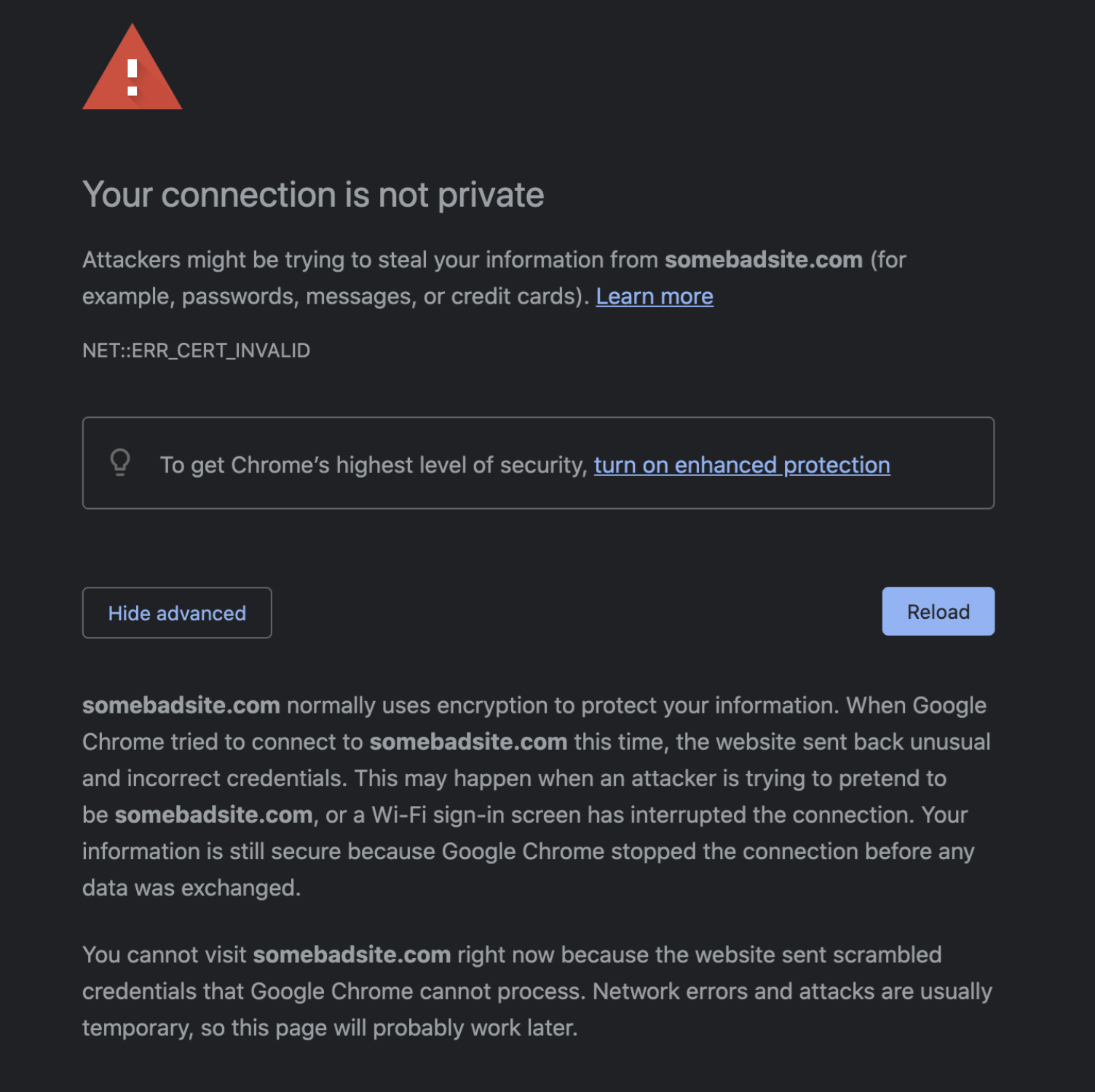1095x1092 pixels.
Task: Click the example, passwords, messages text
Action: [x=335, y=297]
